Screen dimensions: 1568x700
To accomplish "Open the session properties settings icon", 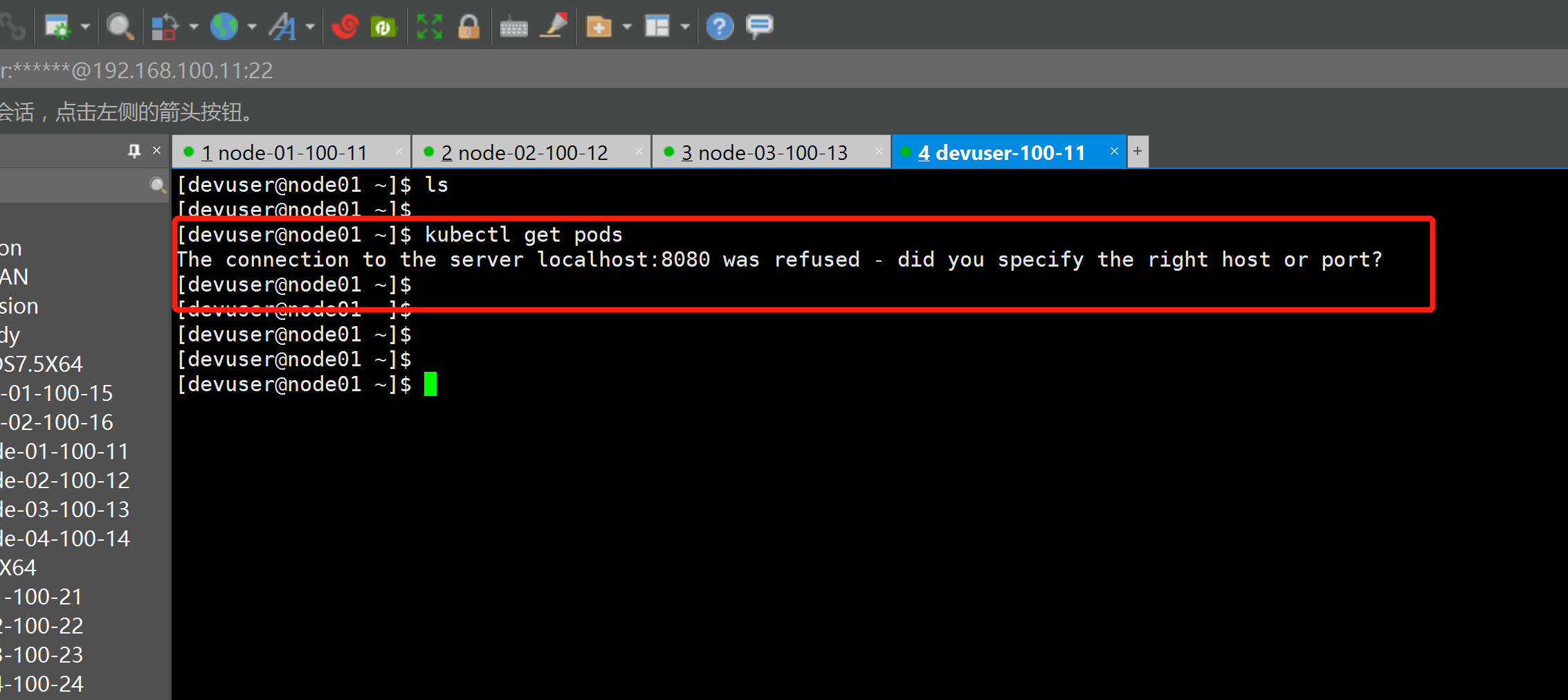I will 57,27.
